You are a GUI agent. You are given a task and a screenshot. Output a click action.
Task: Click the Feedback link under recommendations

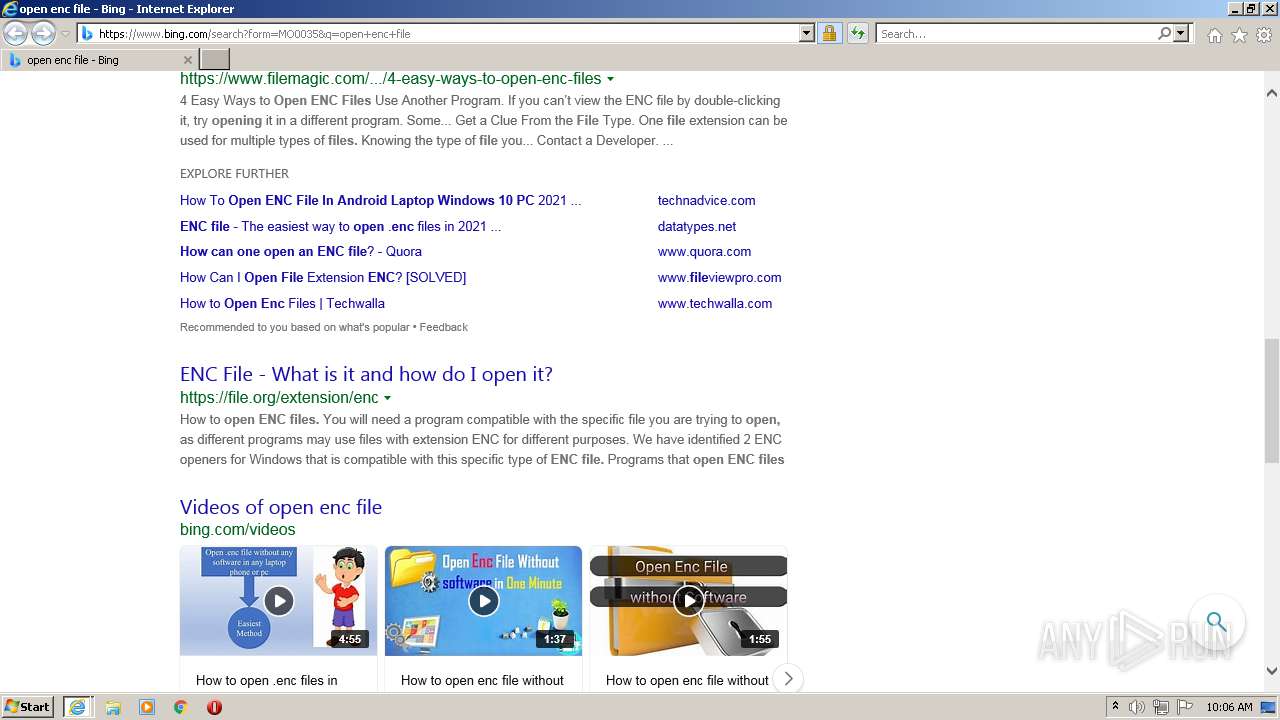click(443, 327)
